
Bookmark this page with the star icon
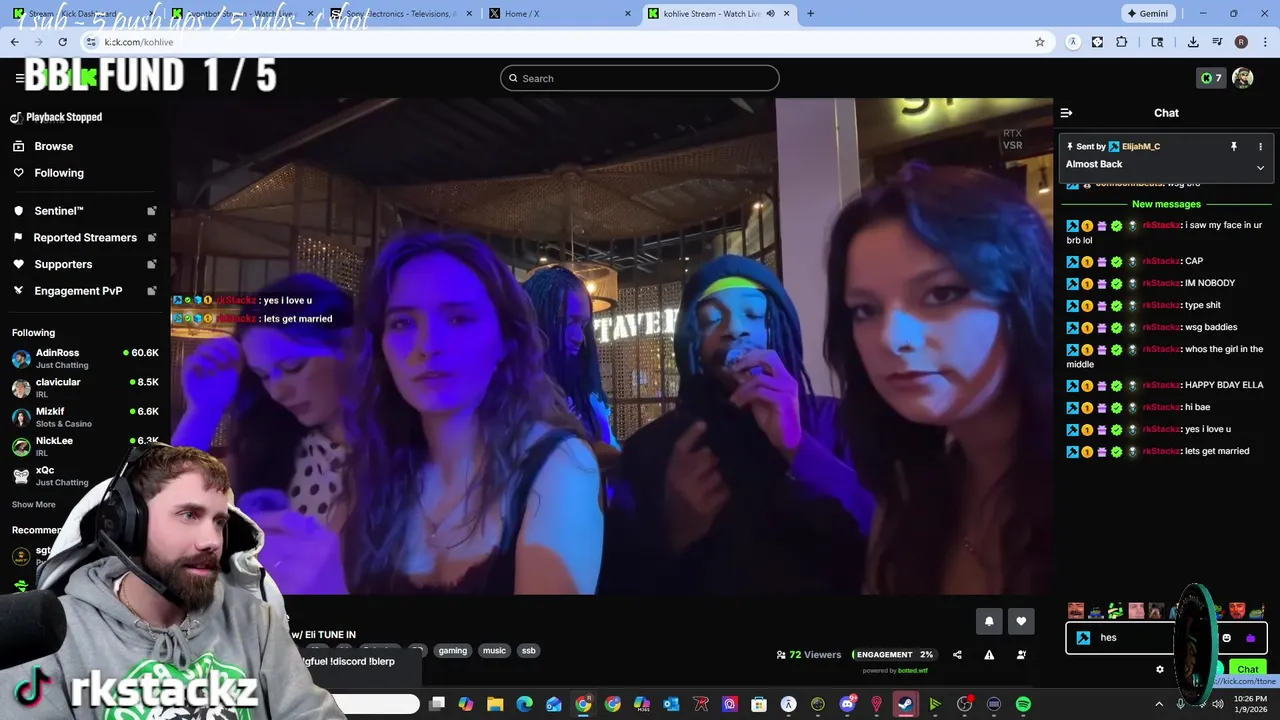1040,42
